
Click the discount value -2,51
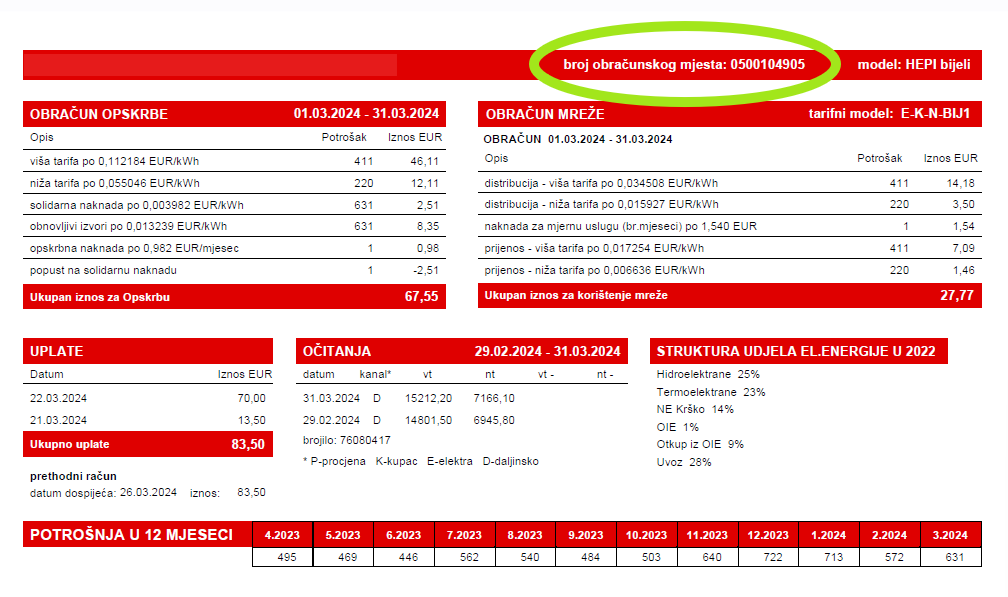click(426, 270)
